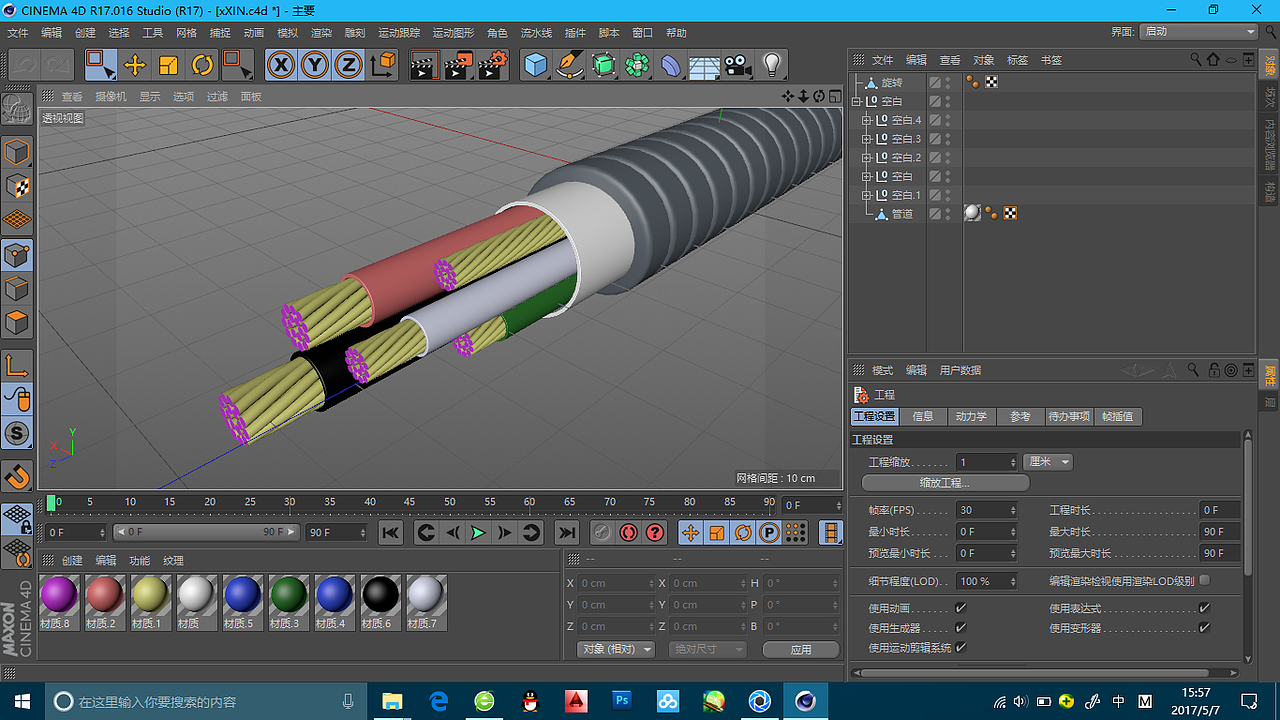Click the magnet icon in left sidebar
1280x720 pixels.
click(x=17, y=477)
